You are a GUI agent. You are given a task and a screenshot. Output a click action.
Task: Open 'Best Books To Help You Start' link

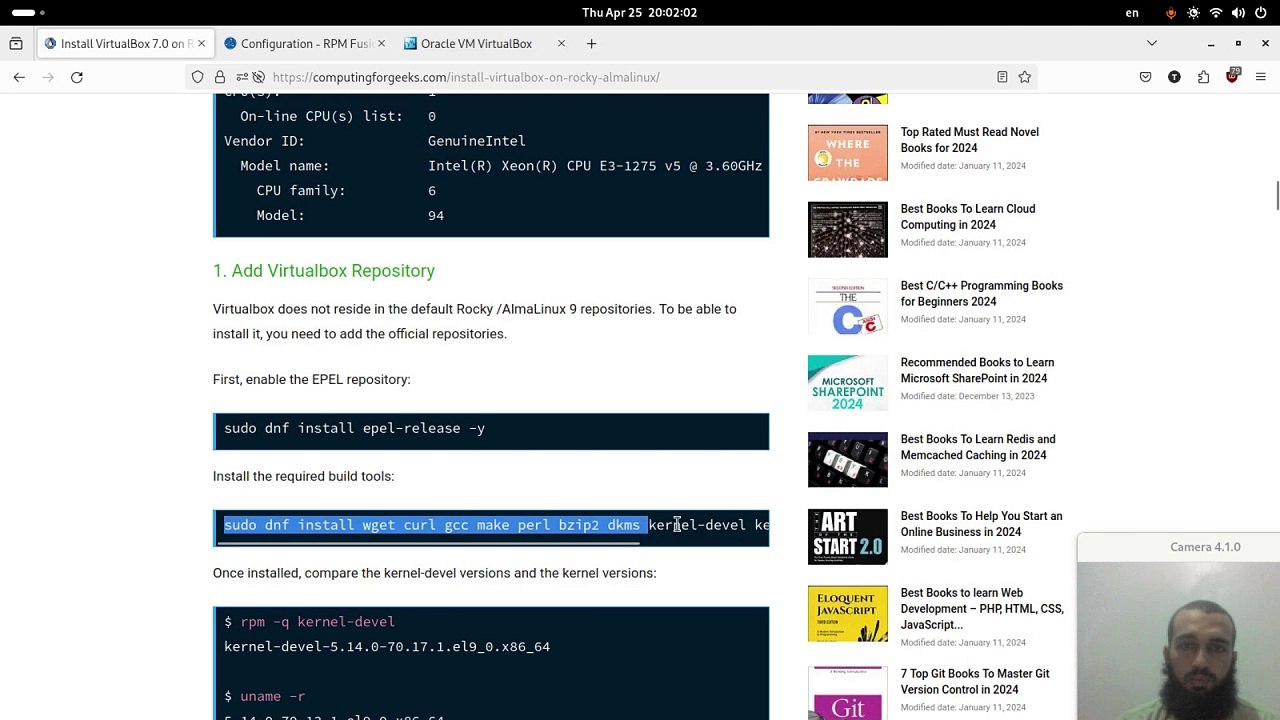(981, 524)
